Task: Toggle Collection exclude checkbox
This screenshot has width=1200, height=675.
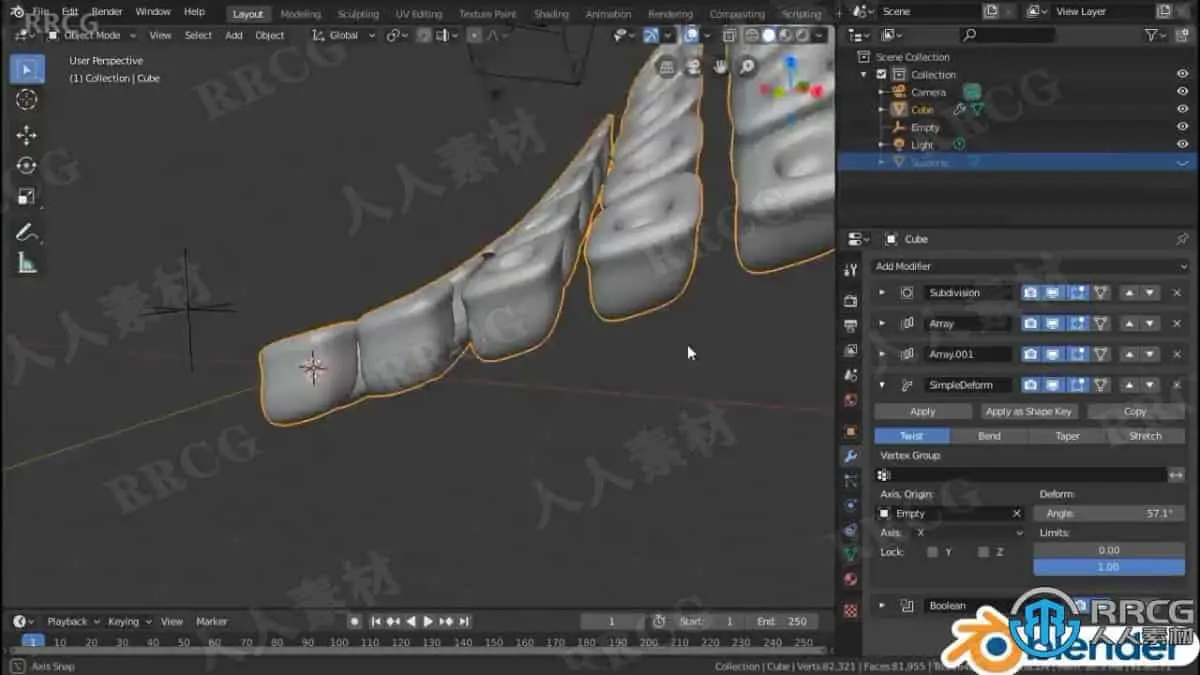Action: pyautogui.click(x=881, y=75)
